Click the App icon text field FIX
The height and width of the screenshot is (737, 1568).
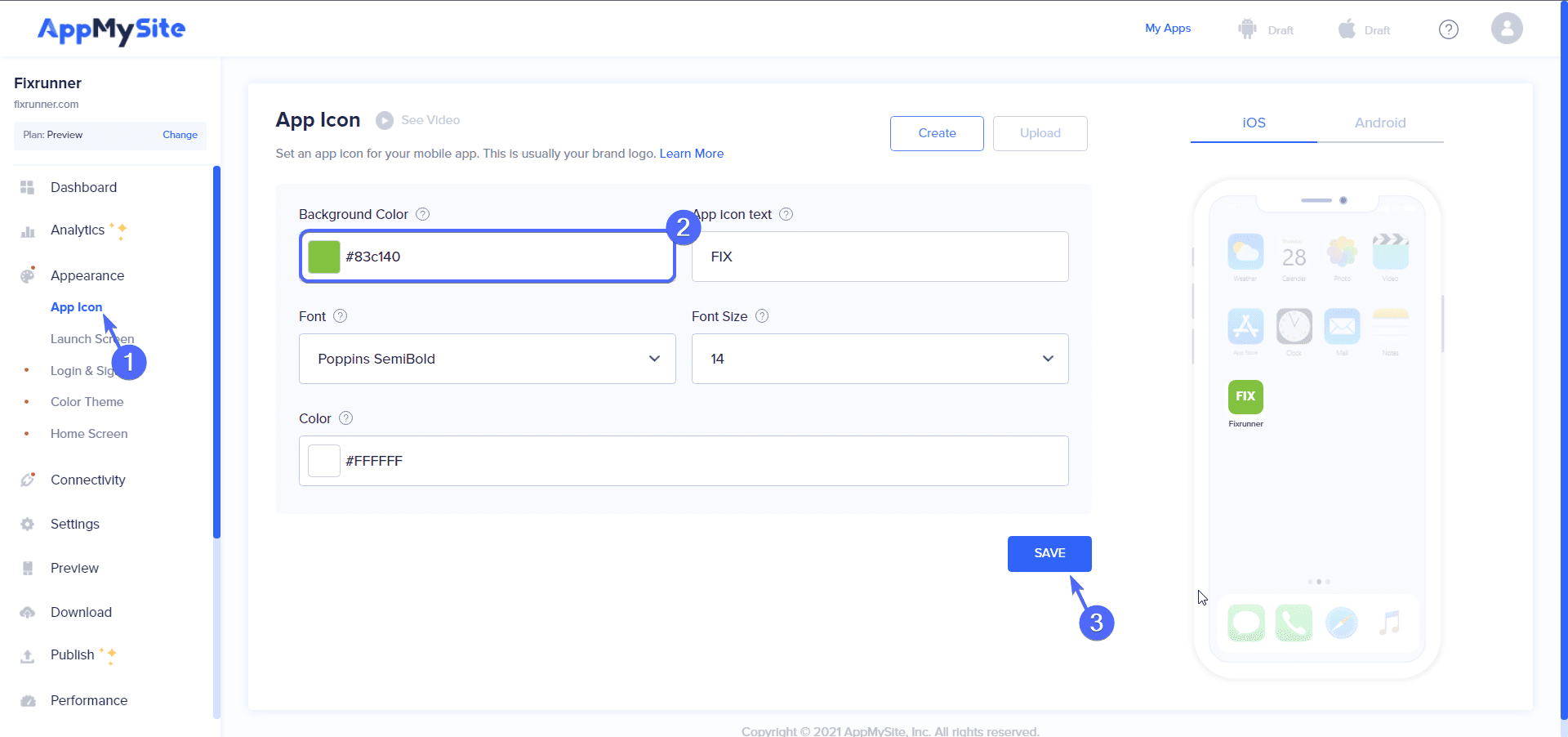pos(880,257)
